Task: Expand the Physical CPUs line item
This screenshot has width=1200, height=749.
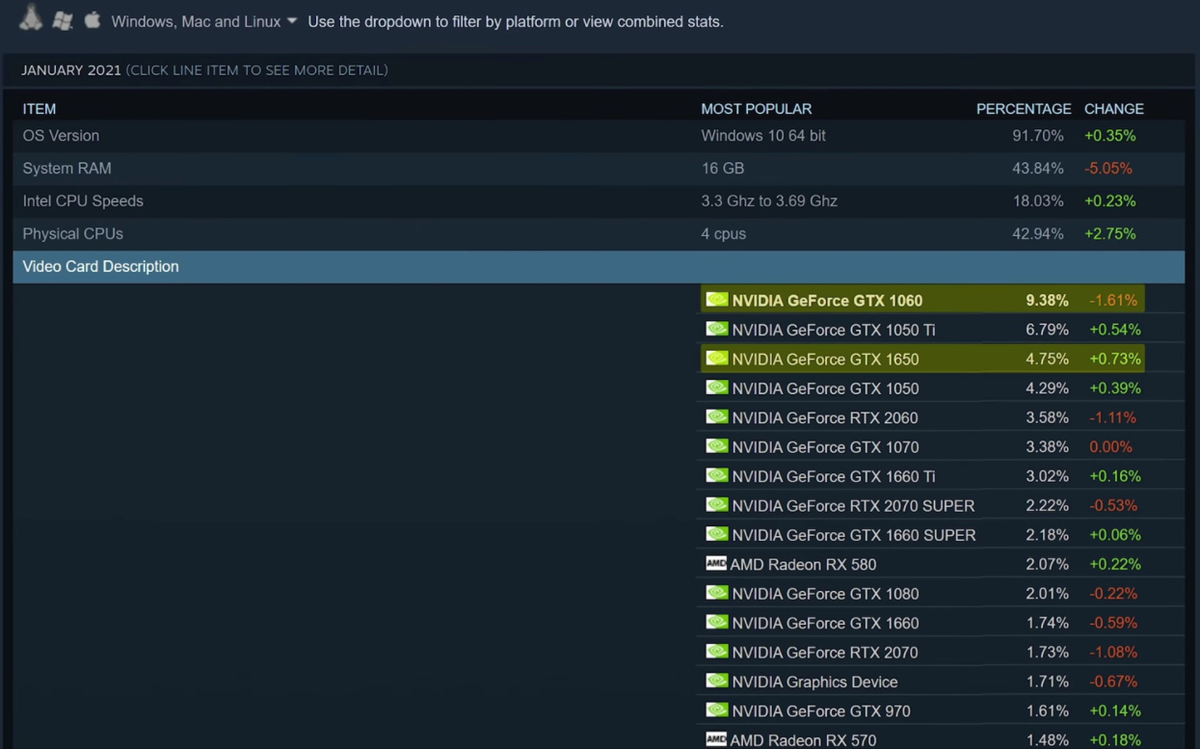Action: coord(300,233)
